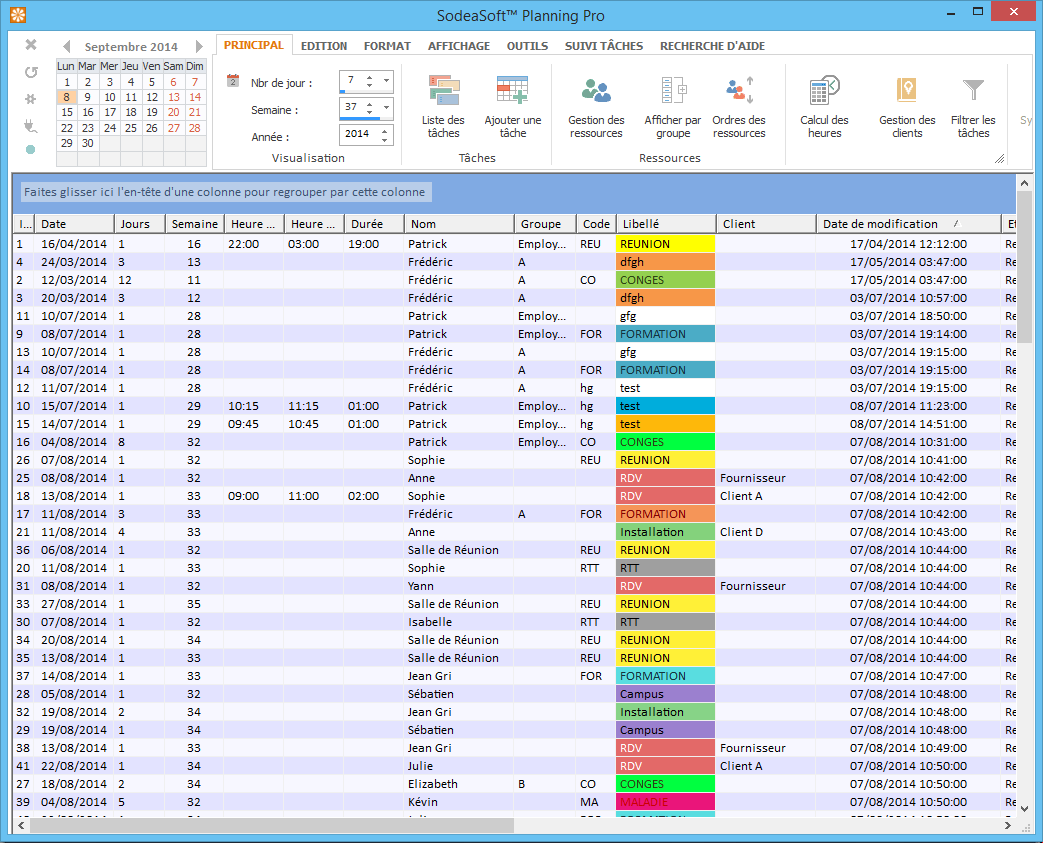The height and width of the screenshot is (843, 1043).
Task: Click purple Campus label for Sébatien 05/08/2014
Action: pyautogui.click(x=665, y=694)
